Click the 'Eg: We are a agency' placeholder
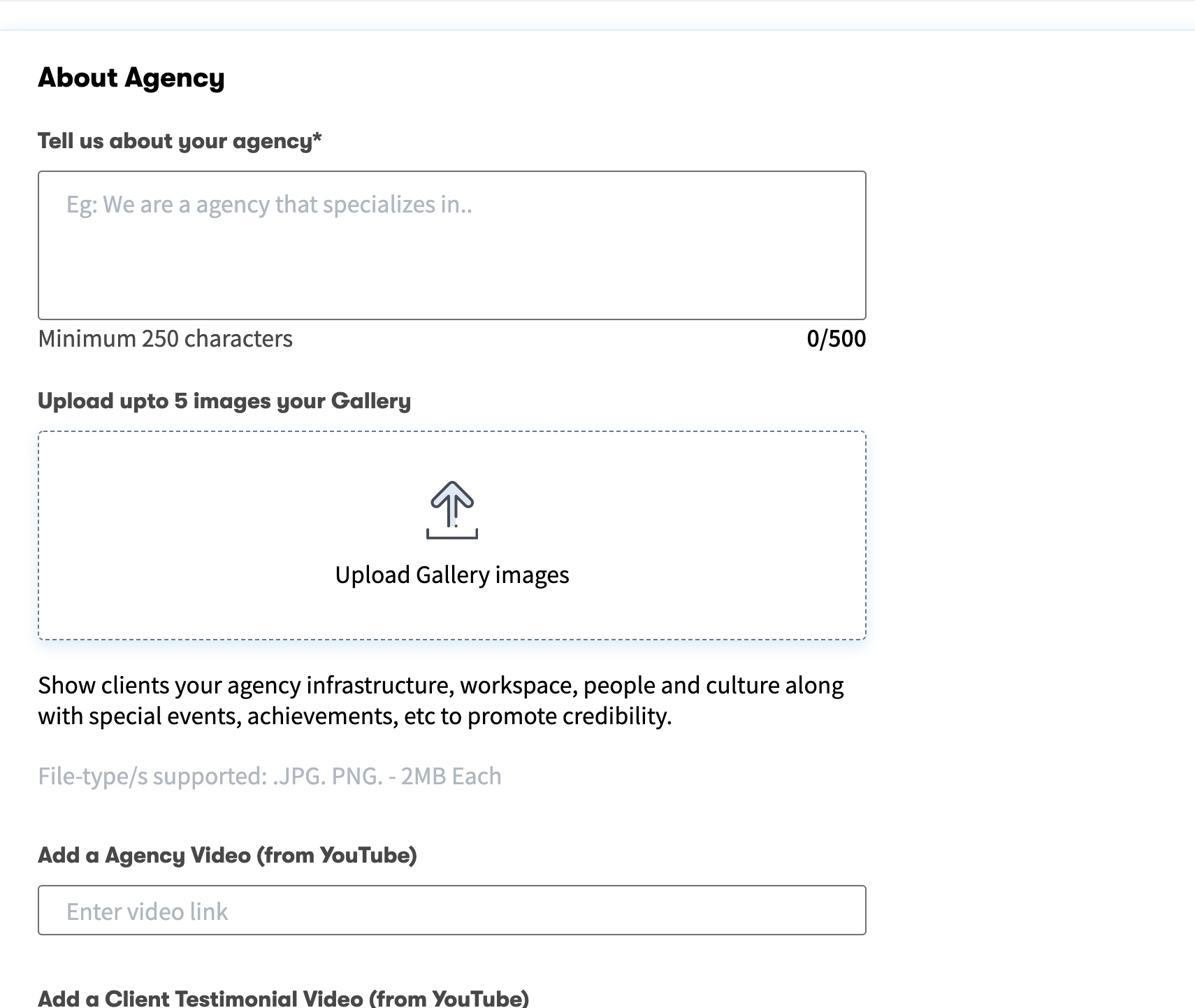Image resolution: width=1195 pixels, height=1008 pixels. pos(269,205)
